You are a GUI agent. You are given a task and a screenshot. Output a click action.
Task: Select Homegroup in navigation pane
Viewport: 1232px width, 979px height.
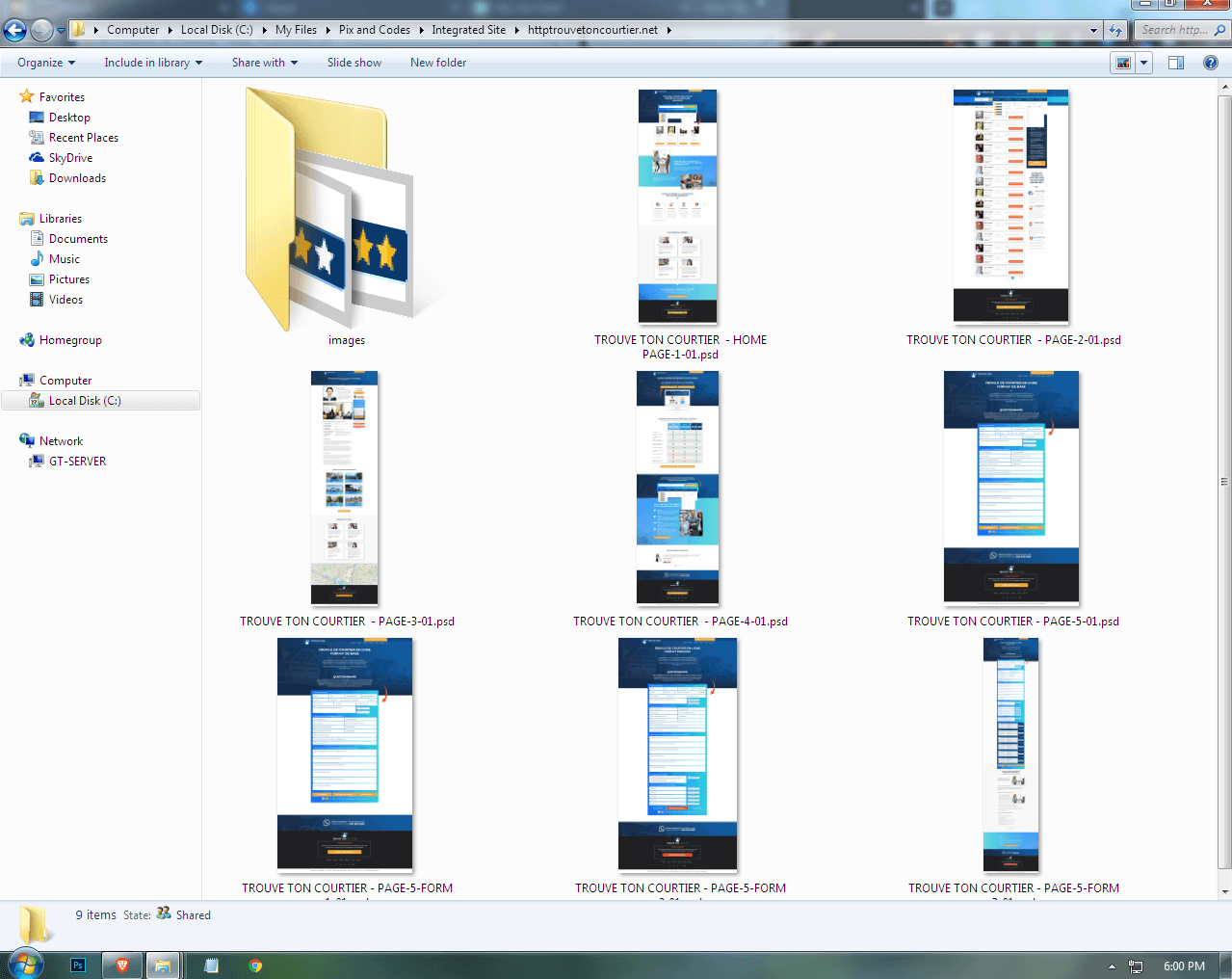(60, 340)
